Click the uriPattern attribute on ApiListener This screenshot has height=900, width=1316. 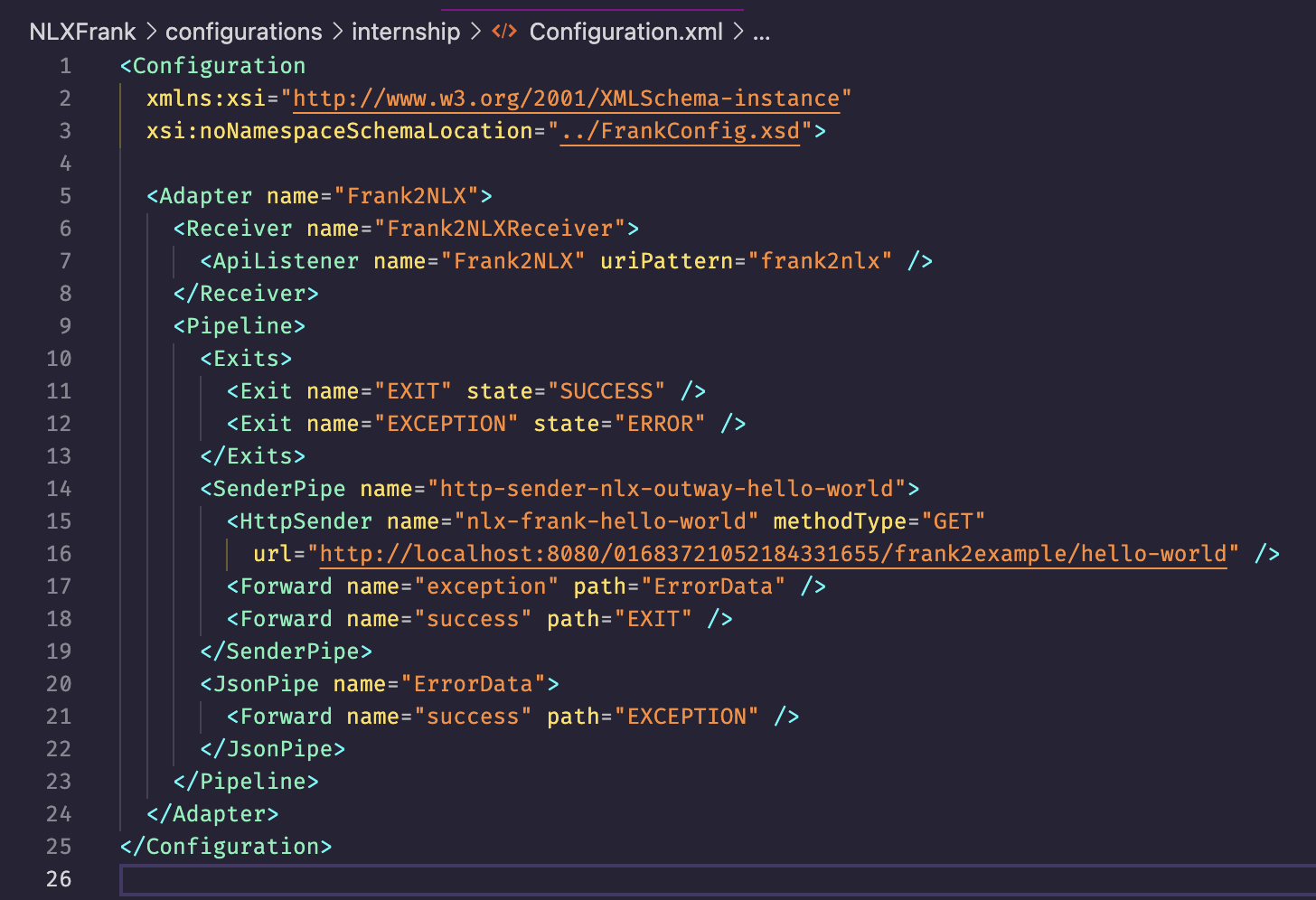tap(666, 261)
